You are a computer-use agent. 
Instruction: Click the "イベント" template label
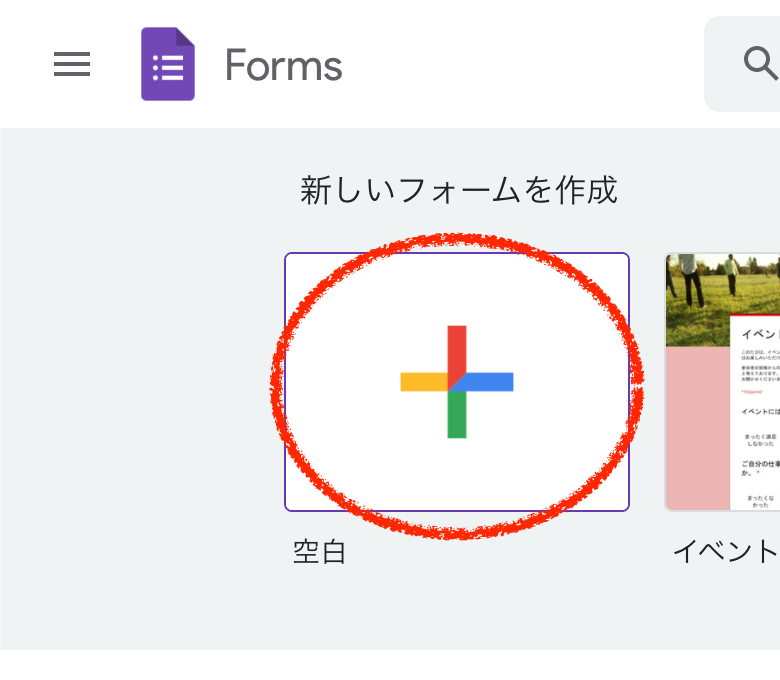[x=725, y=551]
